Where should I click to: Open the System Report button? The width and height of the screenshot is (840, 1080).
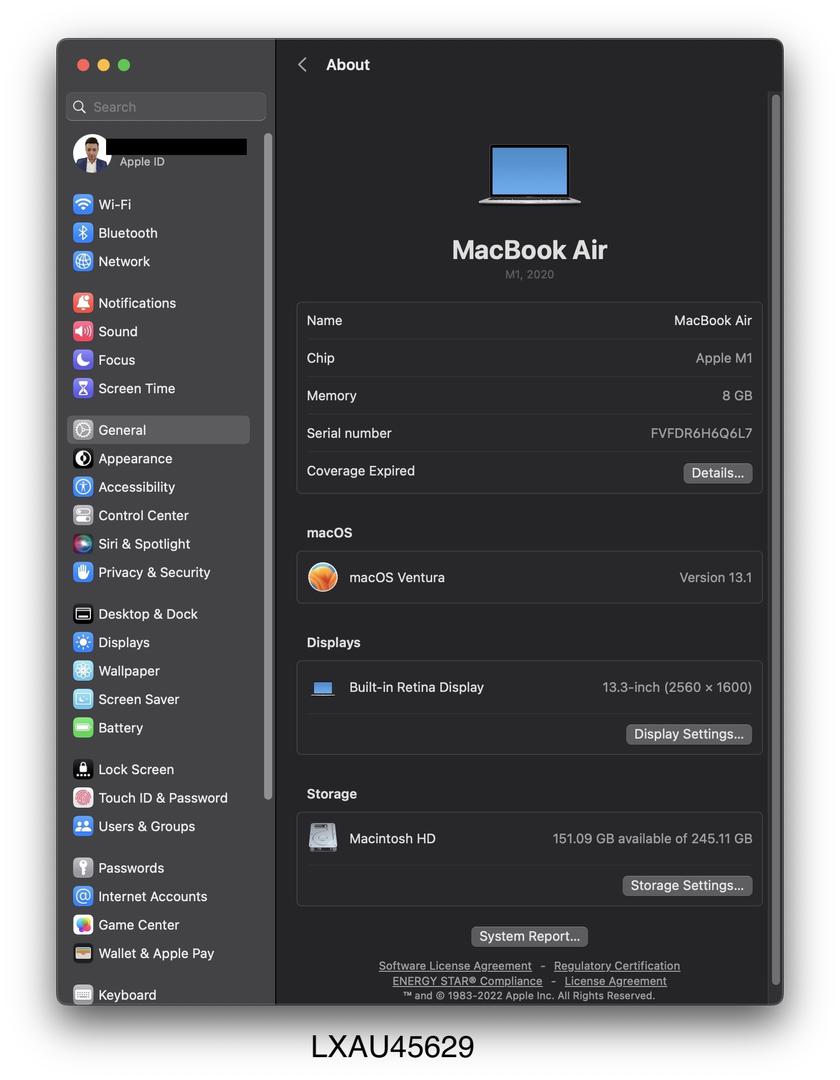[529, 936]
